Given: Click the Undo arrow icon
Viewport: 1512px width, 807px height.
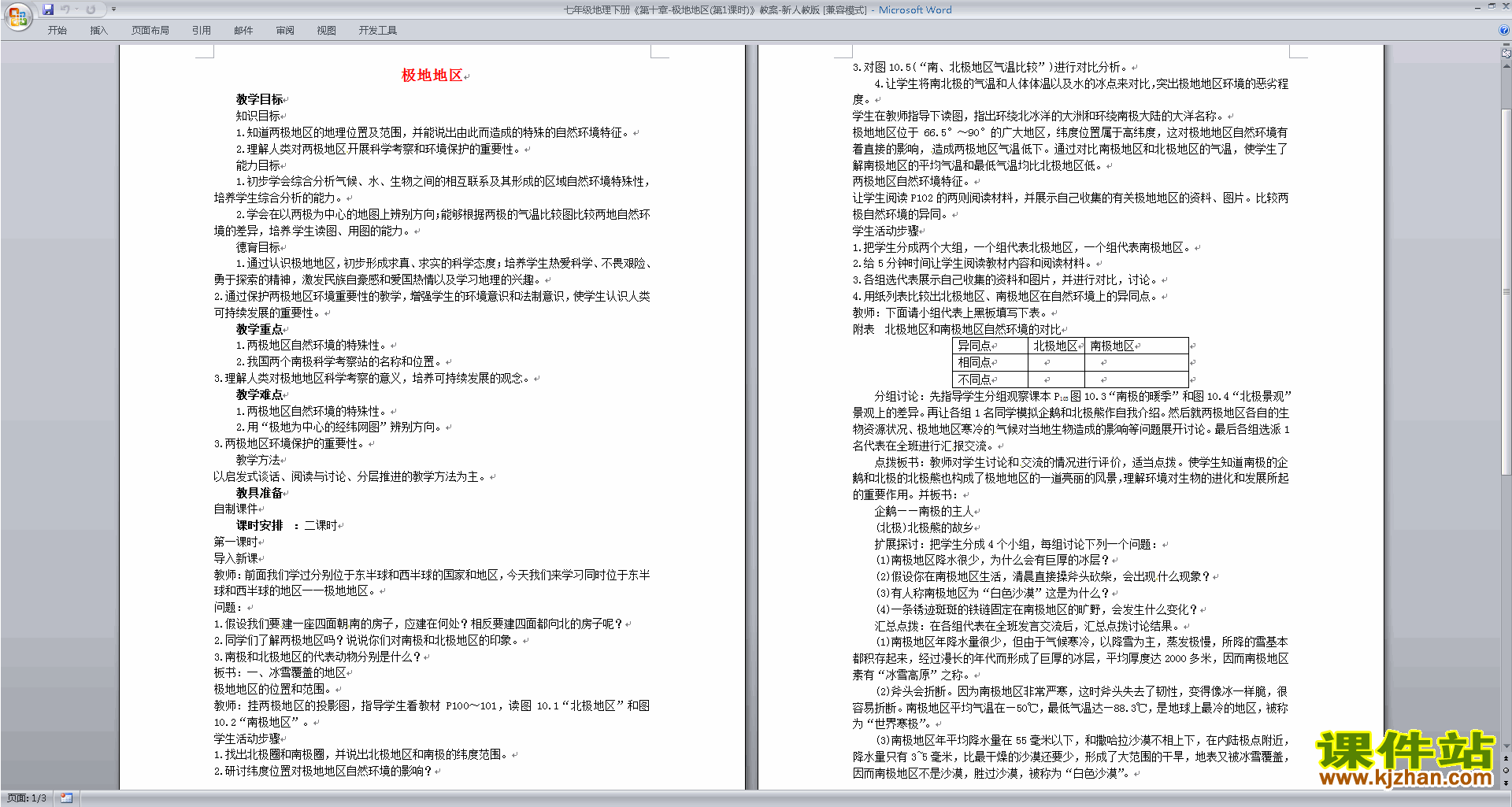Looking at the screenshot, I should [x=65, y=9].
